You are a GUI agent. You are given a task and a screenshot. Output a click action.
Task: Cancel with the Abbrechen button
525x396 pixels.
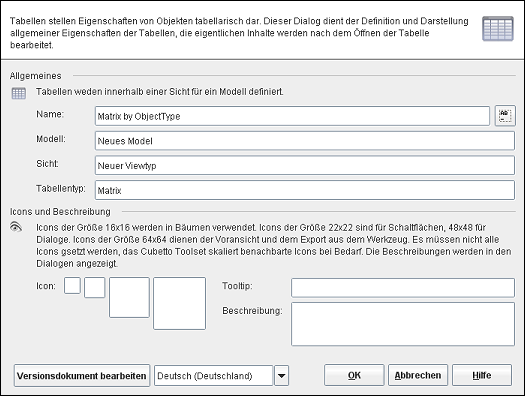click(418, 375)
